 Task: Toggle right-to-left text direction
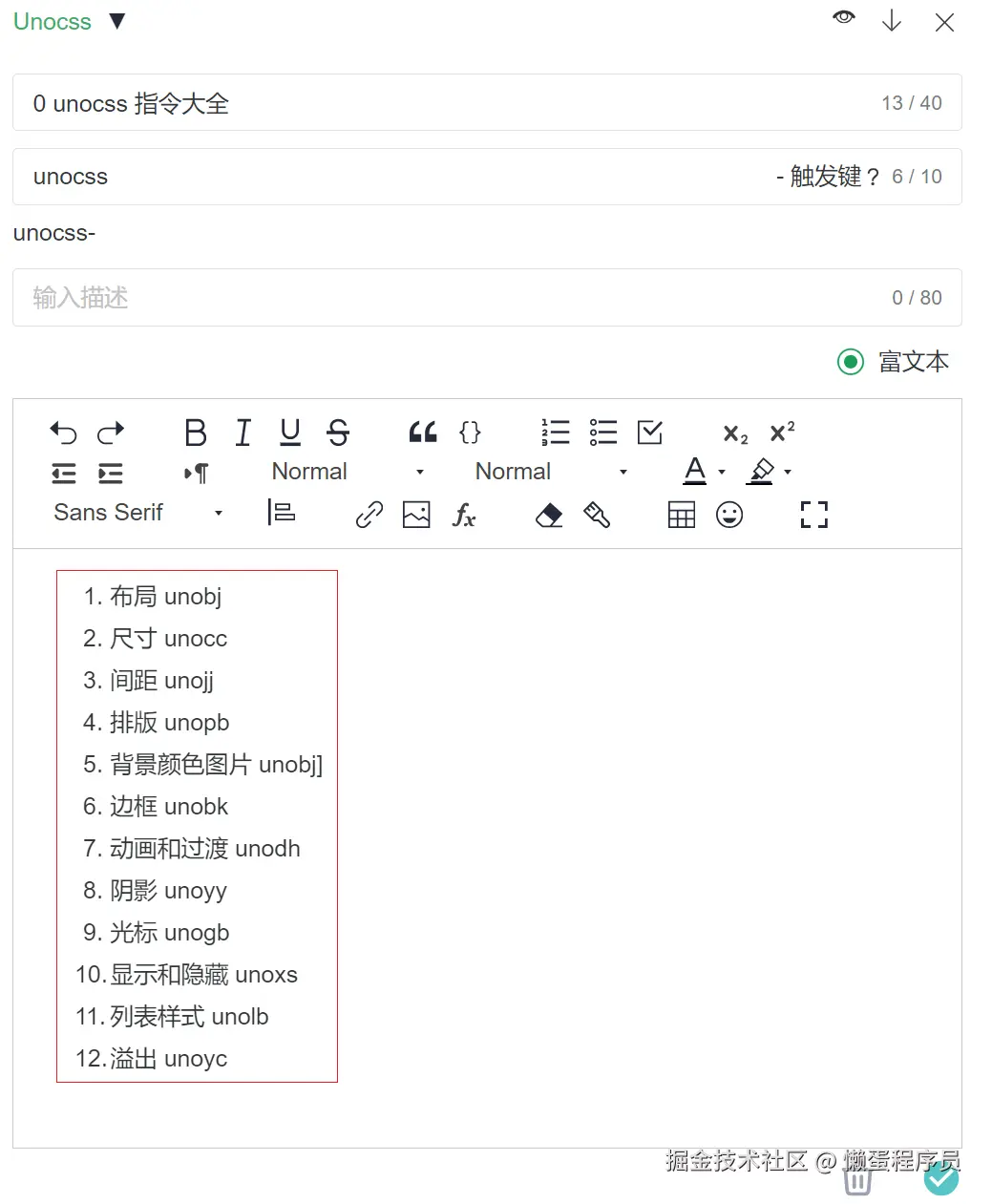196,474
